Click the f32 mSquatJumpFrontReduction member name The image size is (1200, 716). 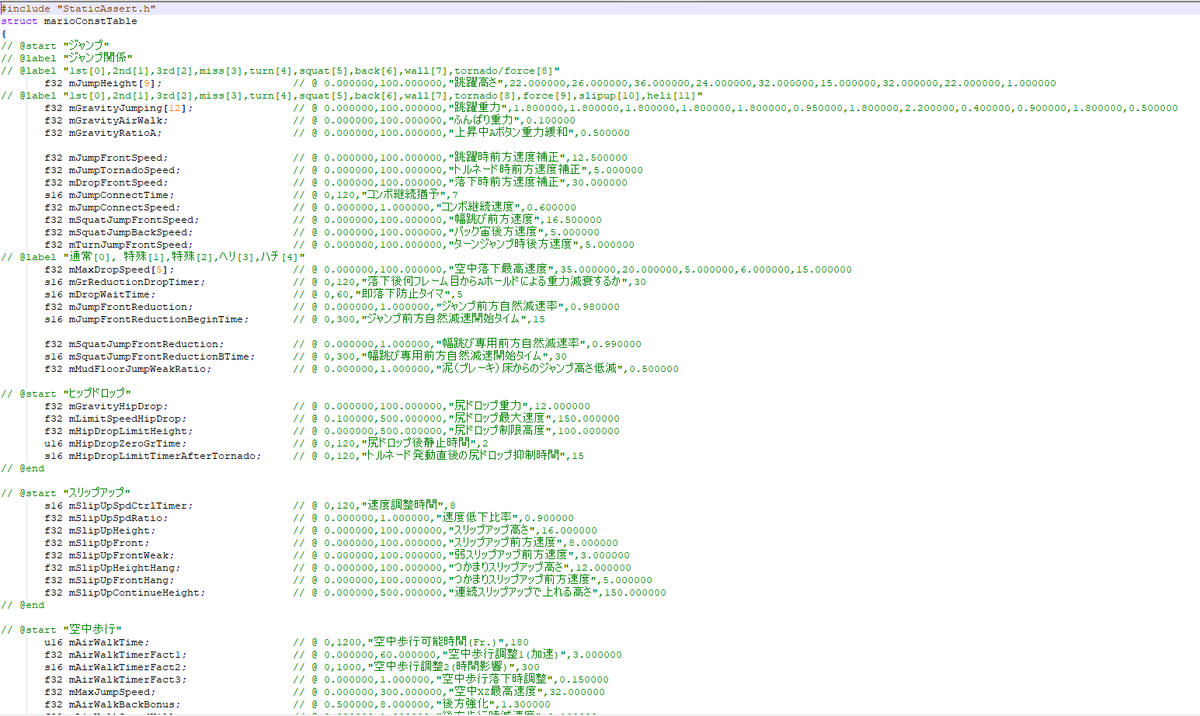pos(143,343)
